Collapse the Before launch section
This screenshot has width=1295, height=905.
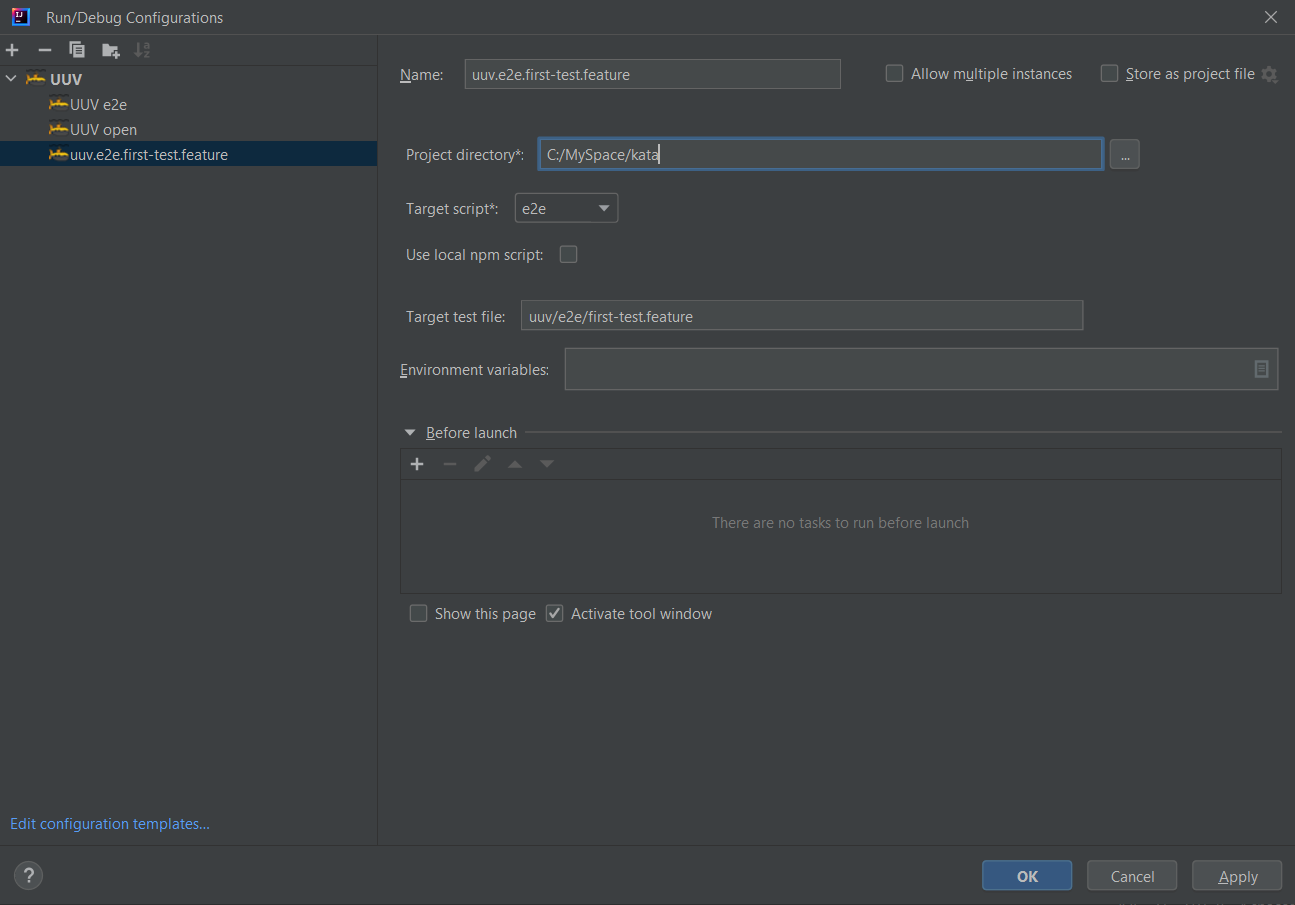click(x=409, y=433)
